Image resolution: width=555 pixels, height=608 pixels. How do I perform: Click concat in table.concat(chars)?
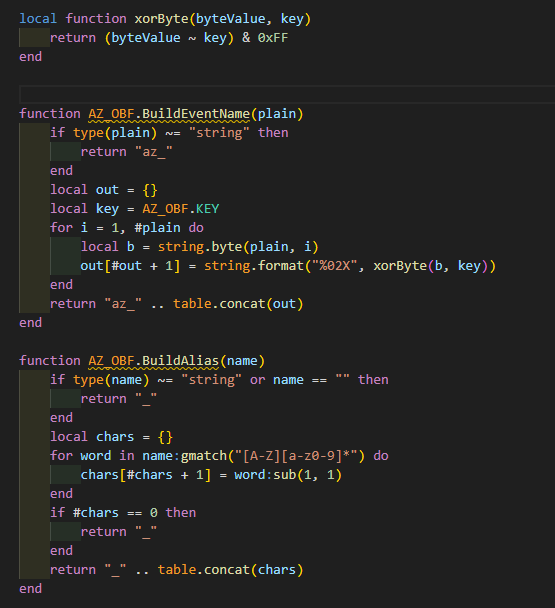coord(227,570)
